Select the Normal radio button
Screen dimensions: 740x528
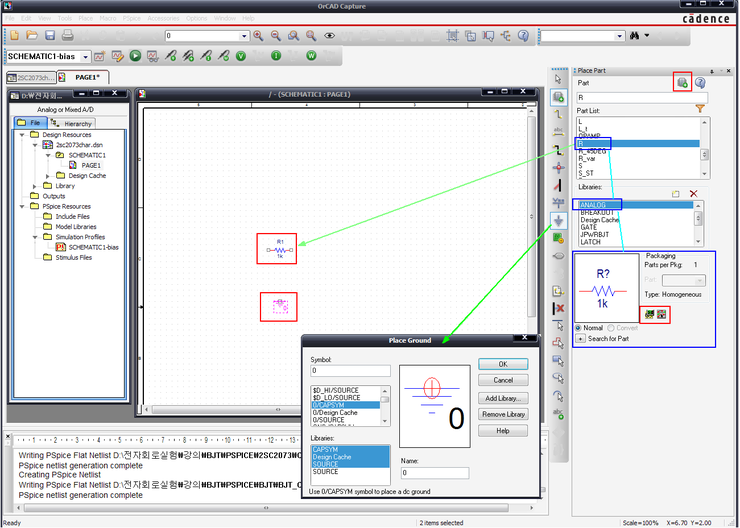pos(579,328)
